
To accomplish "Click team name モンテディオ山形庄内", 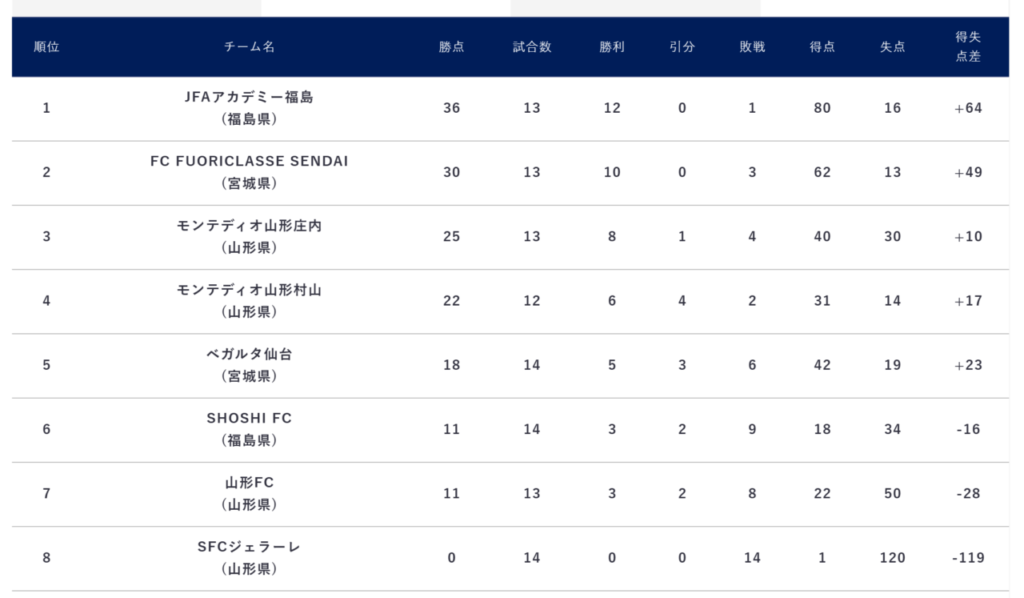I will point(249,226).
